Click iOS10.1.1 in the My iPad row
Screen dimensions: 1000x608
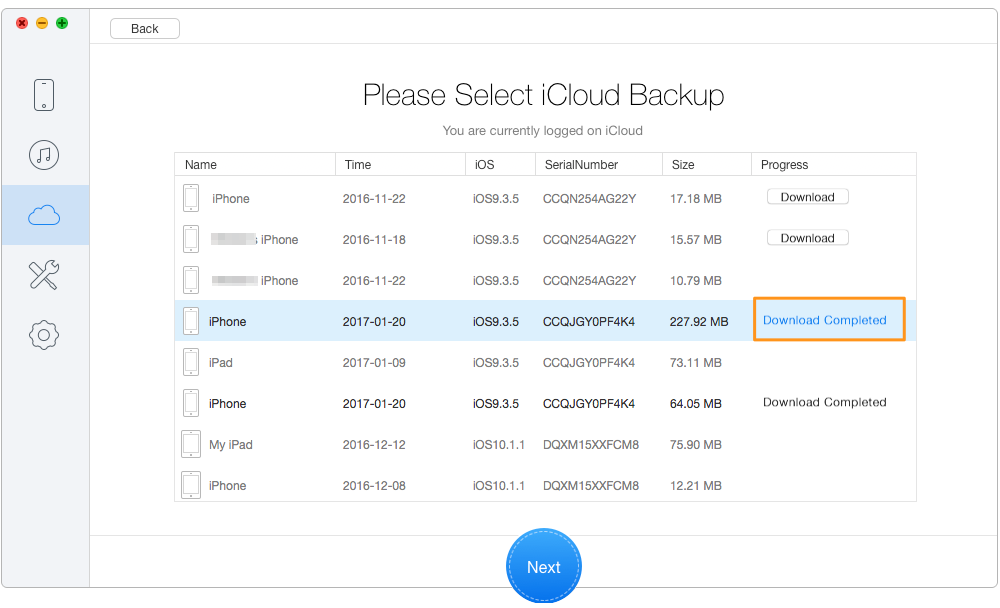[499, 445]
